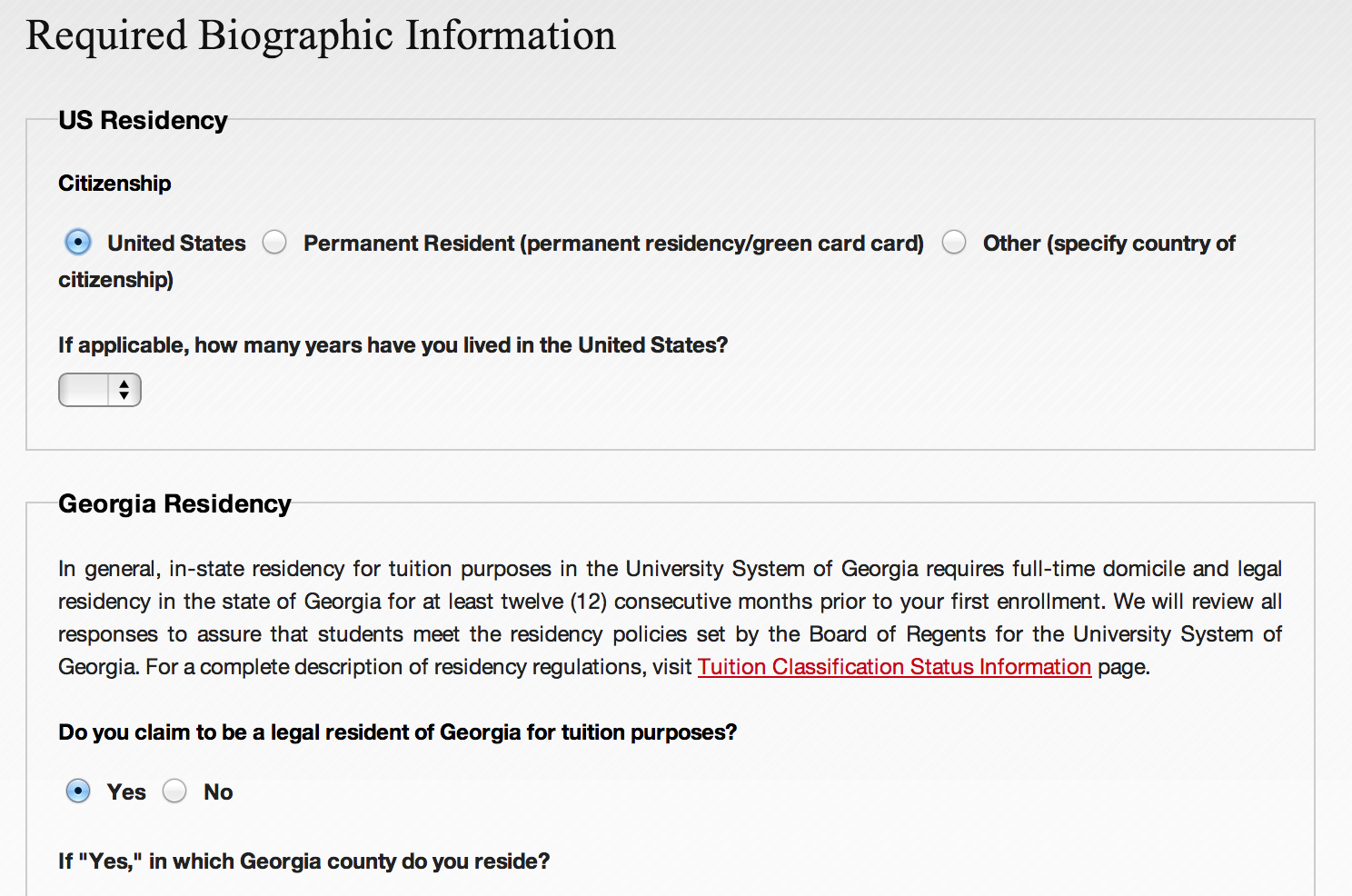Image resolution: width=1352 pixels, height=896 pixels.
Task: Open the years lived in US dropdown
Action: coord(99,390)
